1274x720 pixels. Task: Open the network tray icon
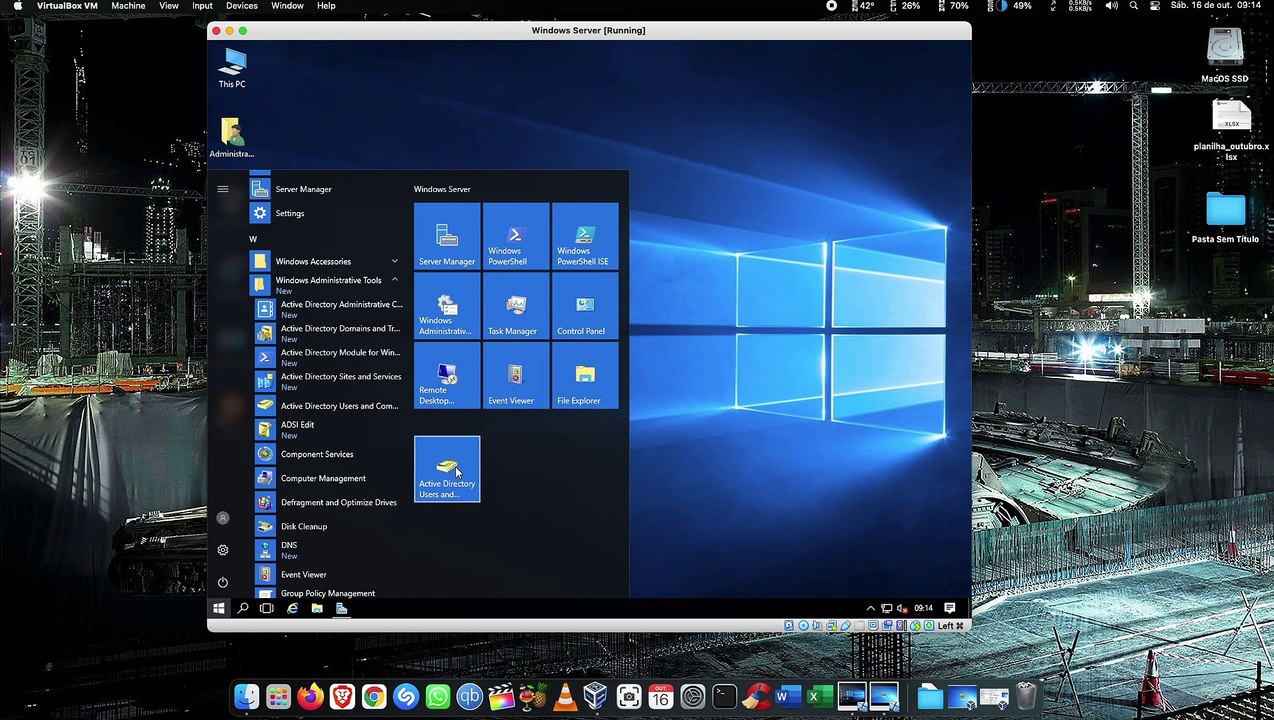pos(886,608)
